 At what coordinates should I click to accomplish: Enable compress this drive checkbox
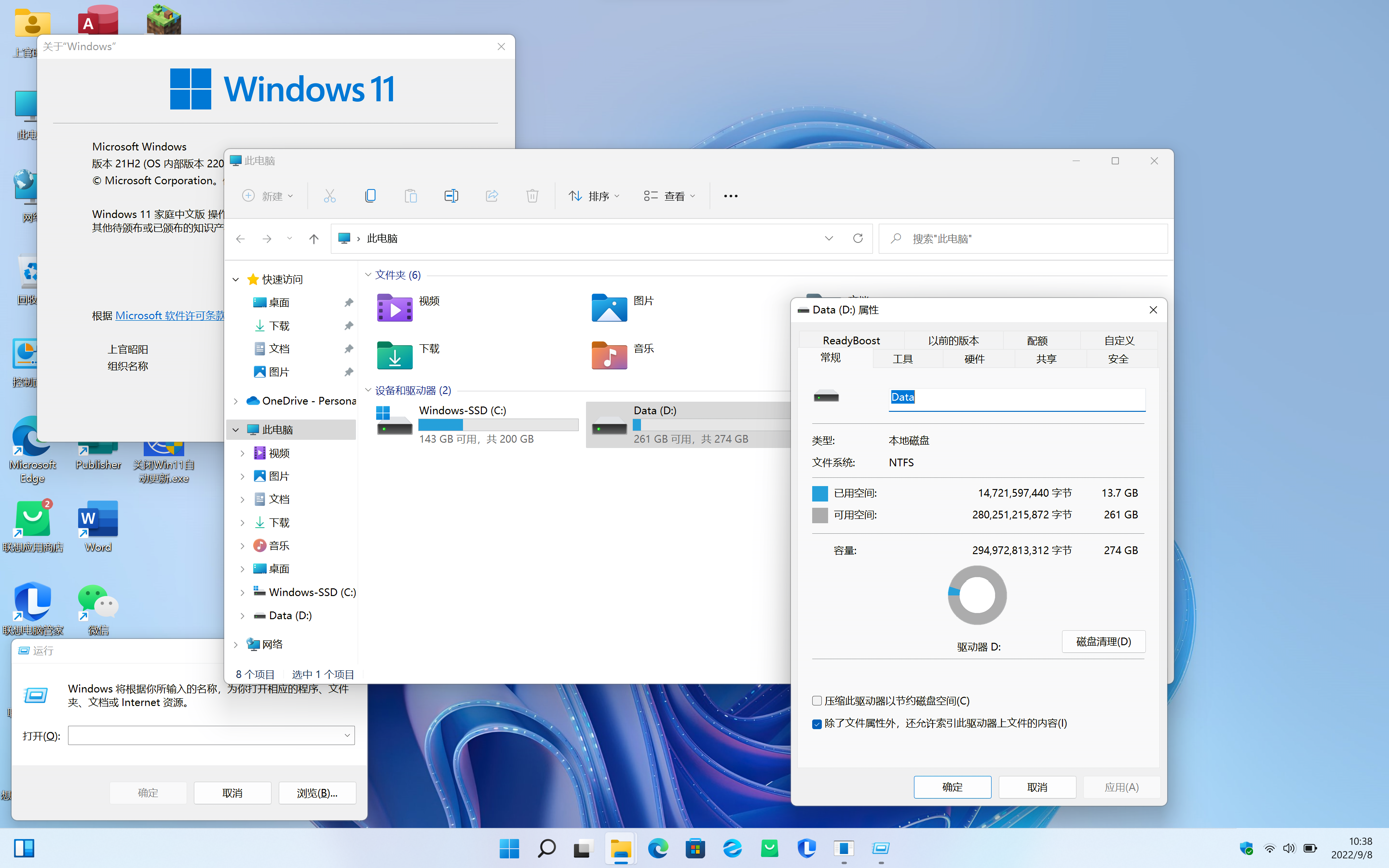(x=817, y=700)
